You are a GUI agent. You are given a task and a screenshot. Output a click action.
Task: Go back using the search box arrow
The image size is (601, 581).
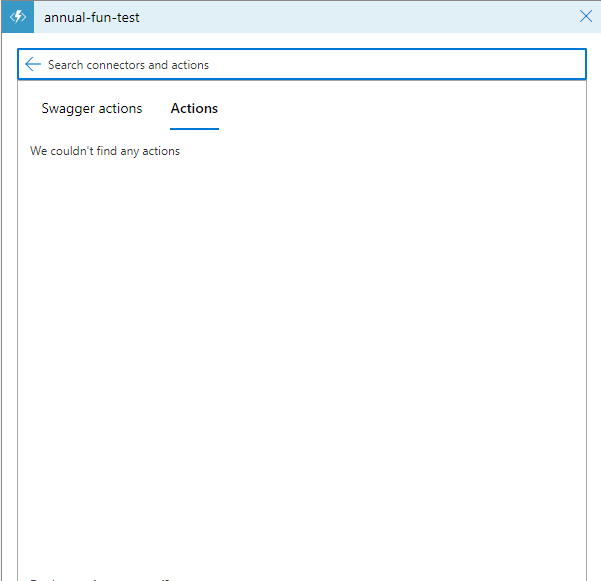pyautogui.click(x=33, y=64)
